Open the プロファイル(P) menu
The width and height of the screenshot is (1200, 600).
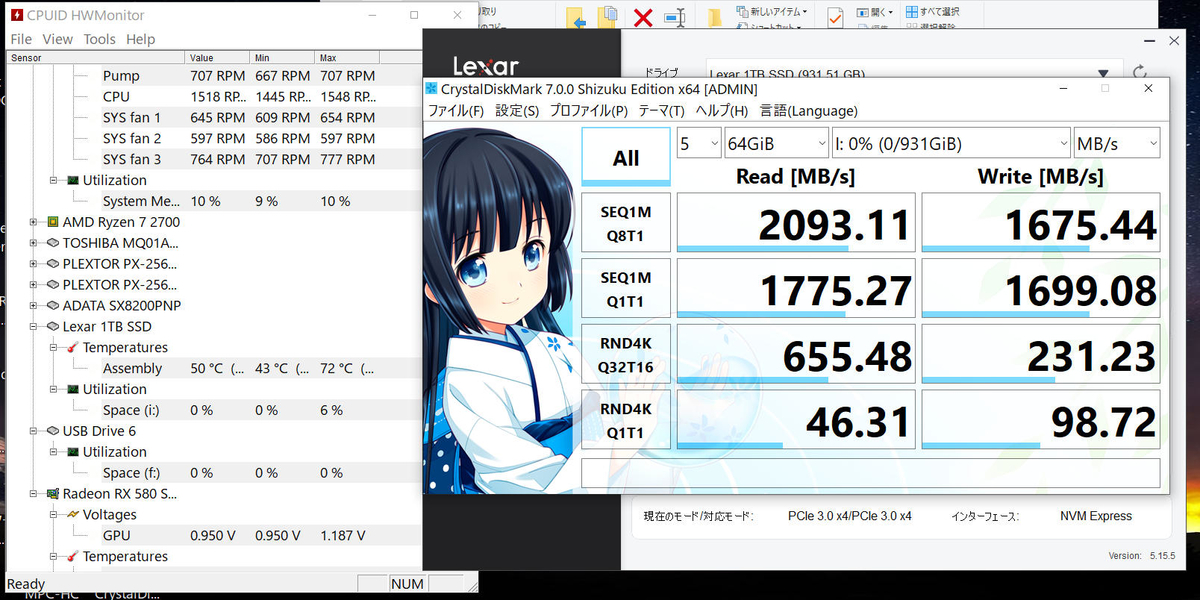588,111
